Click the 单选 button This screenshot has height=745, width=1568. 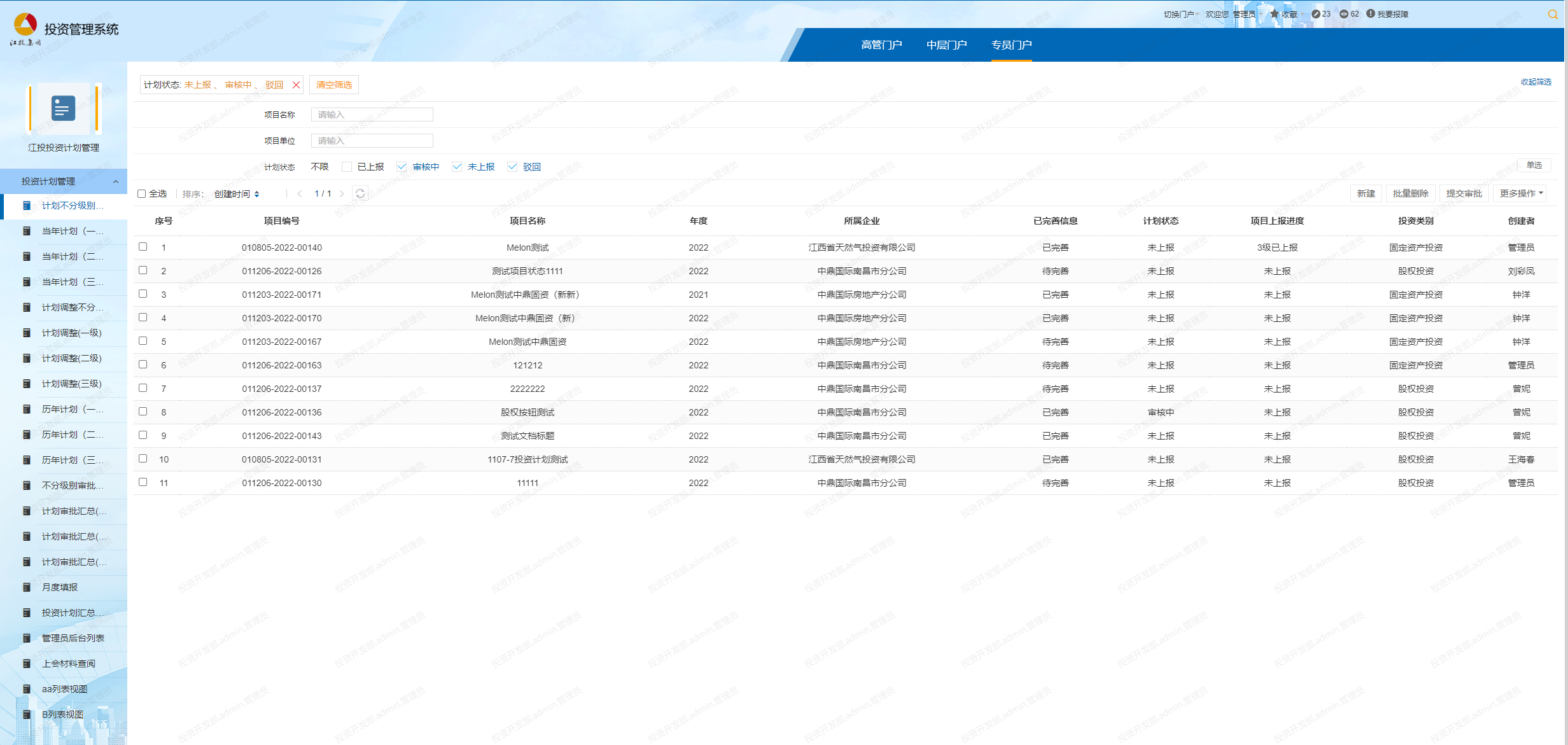click(1534, 165)
